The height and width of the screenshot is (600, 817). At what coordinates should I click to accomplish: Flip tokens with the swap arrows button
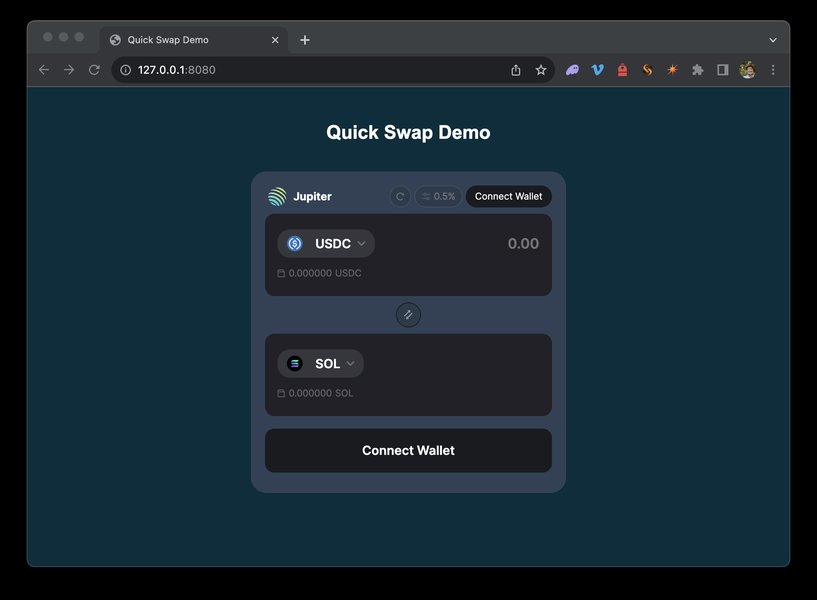click(x=408, y=315)
